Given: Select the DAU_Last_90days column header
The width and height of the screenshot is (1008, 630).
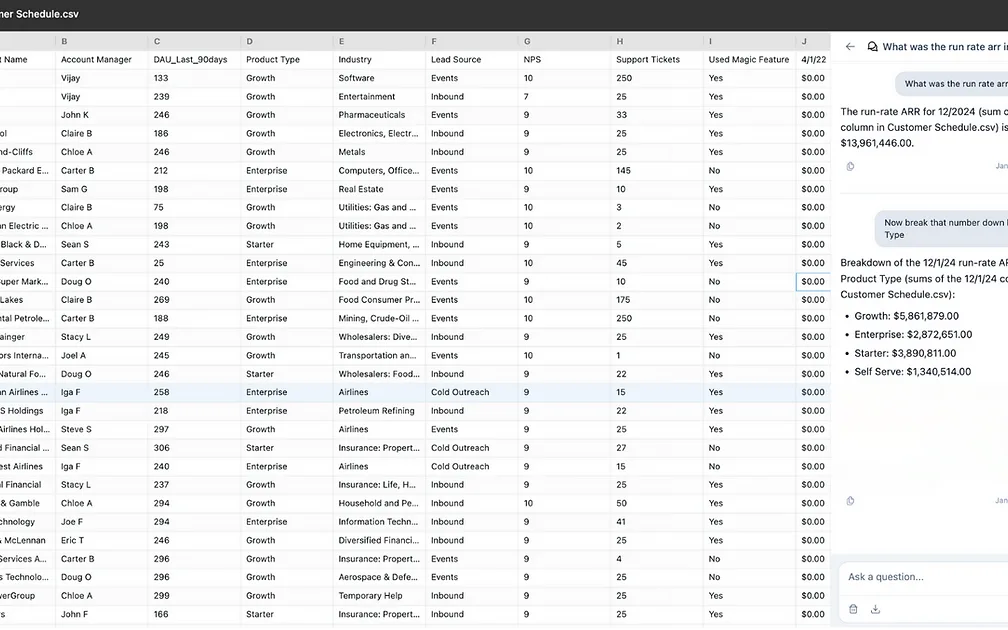Looking at the screenshot, I should (190, 59).
